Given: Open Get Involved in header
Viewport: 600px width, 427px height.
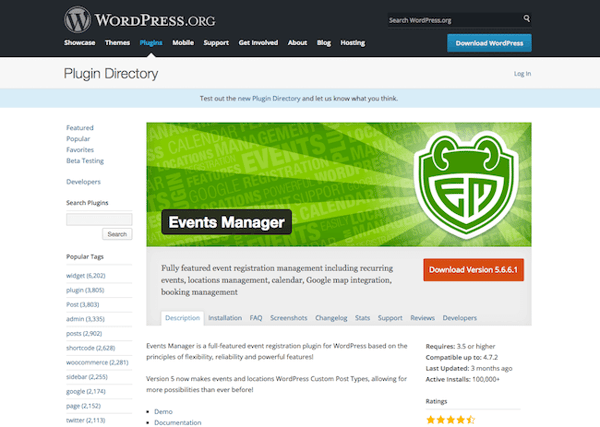Looking at the screenshot, I should pos(258,42).
